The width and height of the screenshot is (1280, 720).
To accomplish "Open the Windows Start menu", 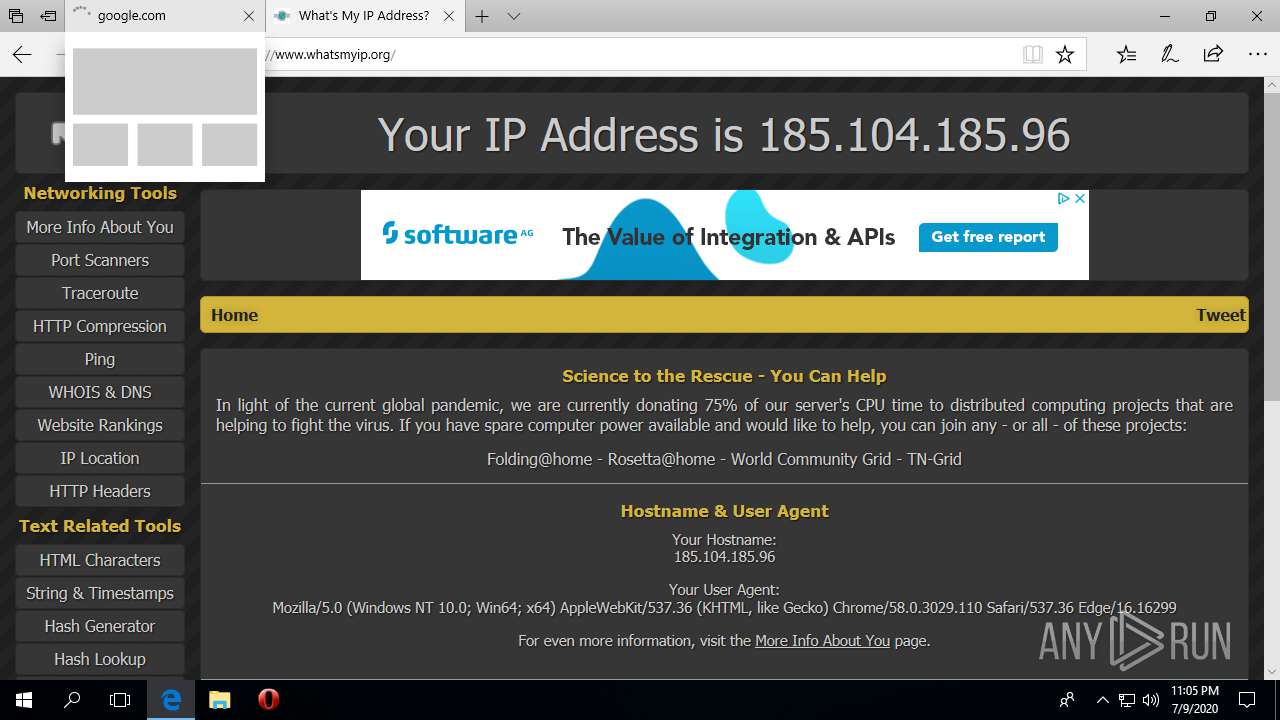I will pyautogui.click(x=24, y=700).
